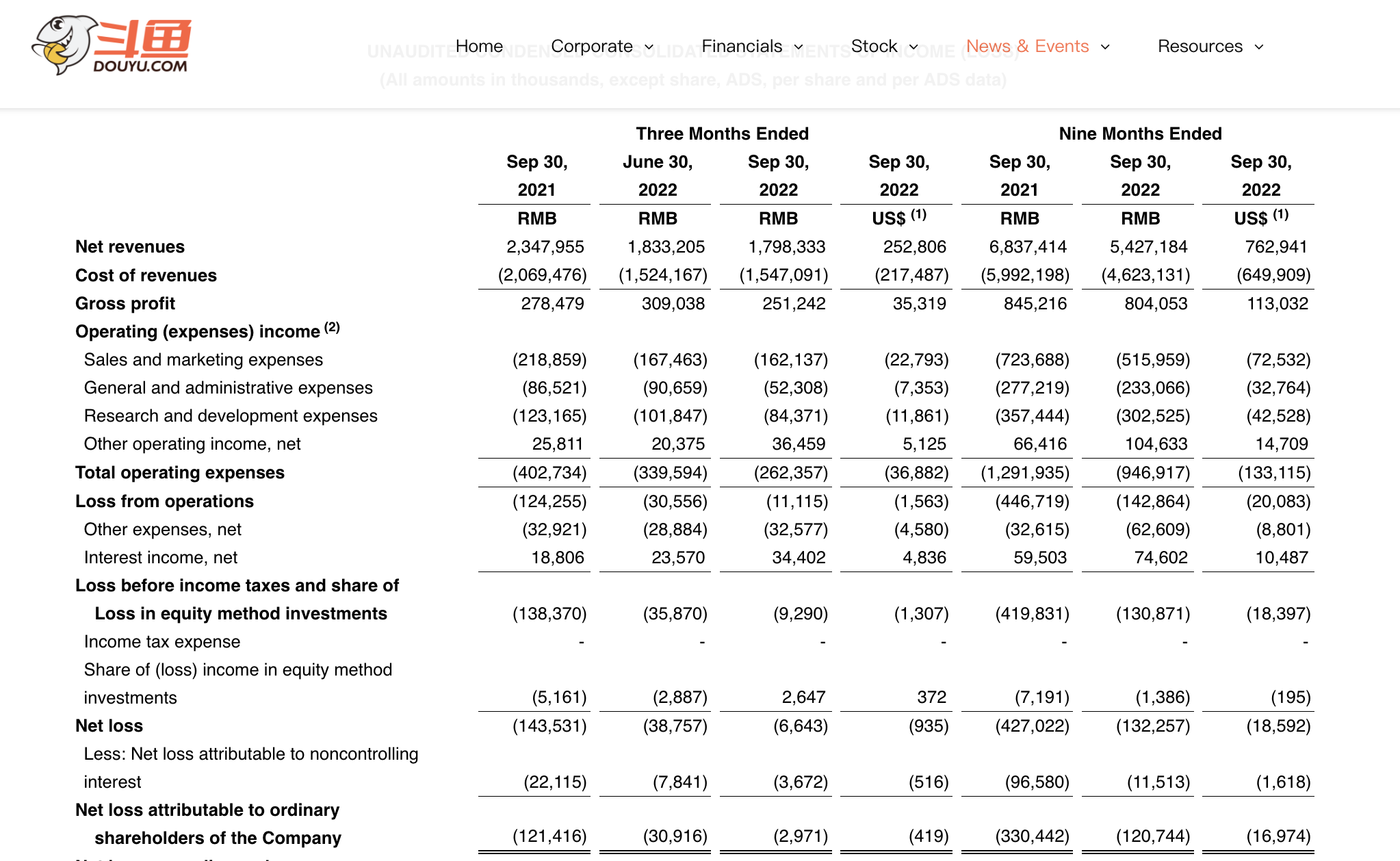The image size is (1400, 861).
Task: Expand the Corporate dropdown chevron
Action: [x=649, y=47]
